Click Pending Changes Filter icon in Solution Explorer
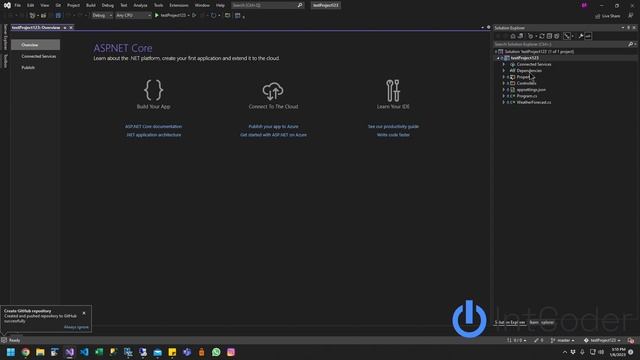Viewport: 640px width, 360px height. coord(531,36)
